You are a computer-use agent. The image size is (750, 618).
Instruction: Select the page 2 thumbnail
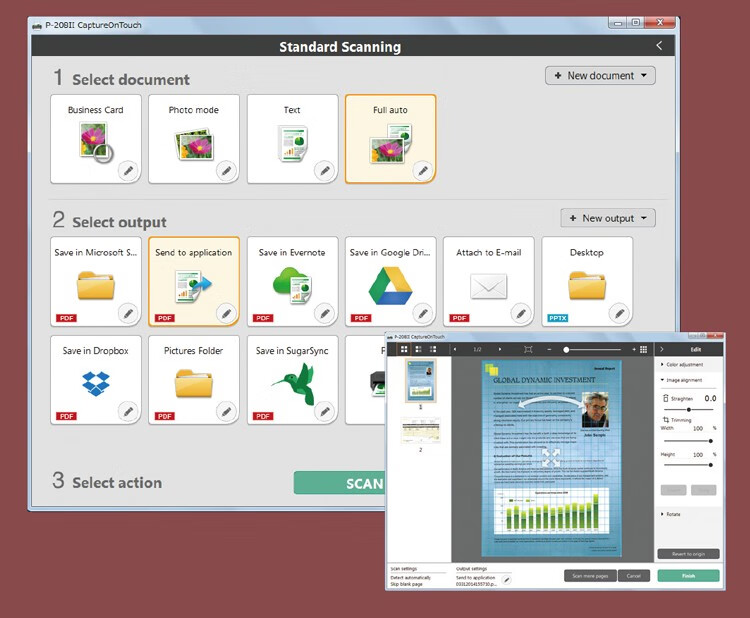[419, 431]
